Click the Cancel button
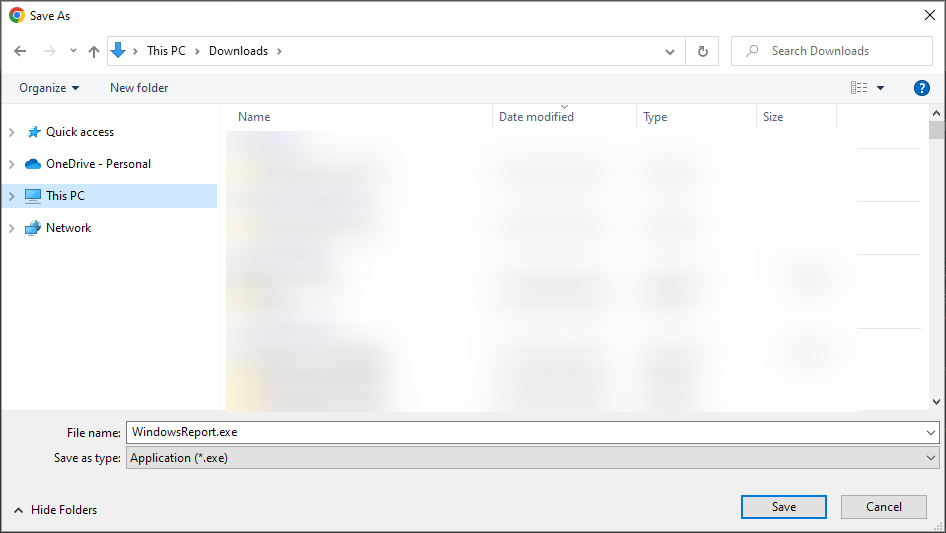Screen dimensions: 946x533 (884, 507)
